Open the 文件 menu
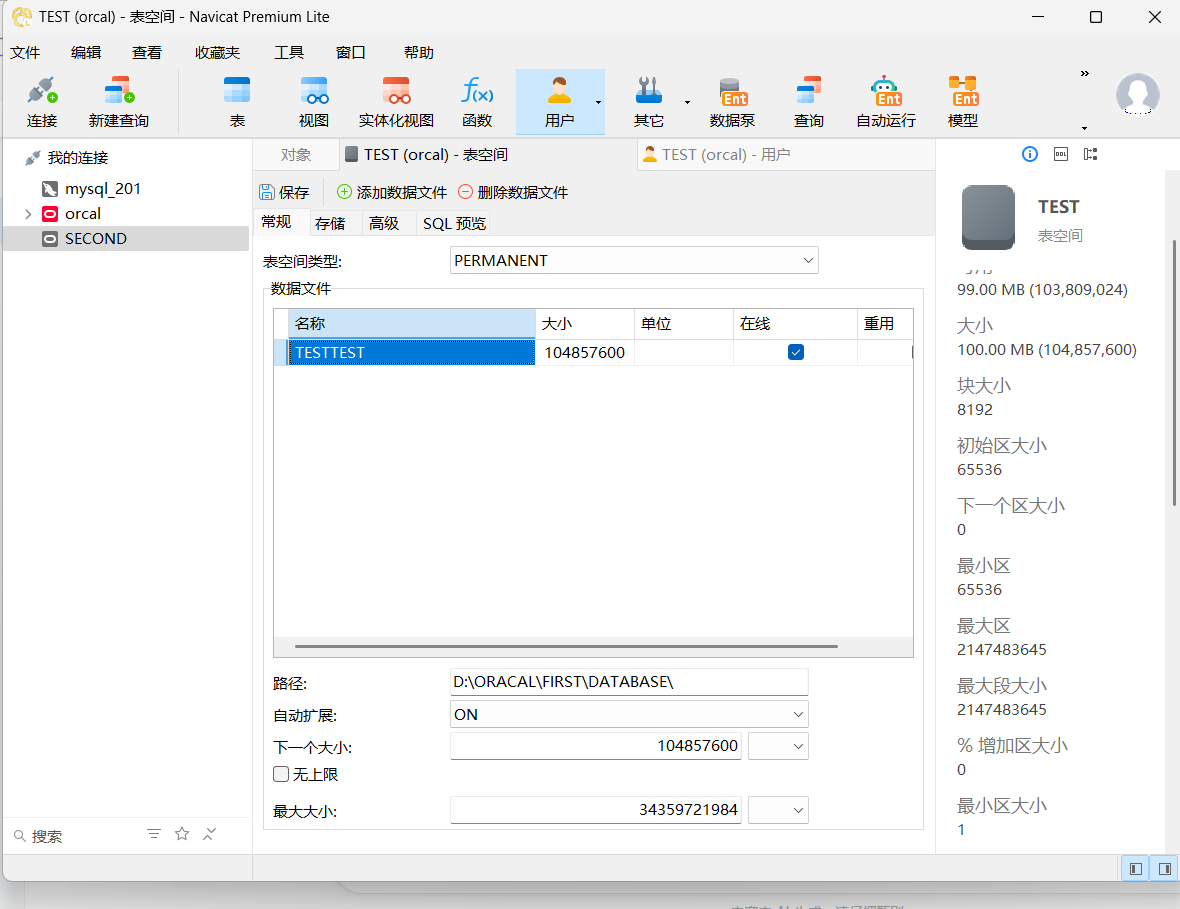1180x909 pixels. [25, 53]
